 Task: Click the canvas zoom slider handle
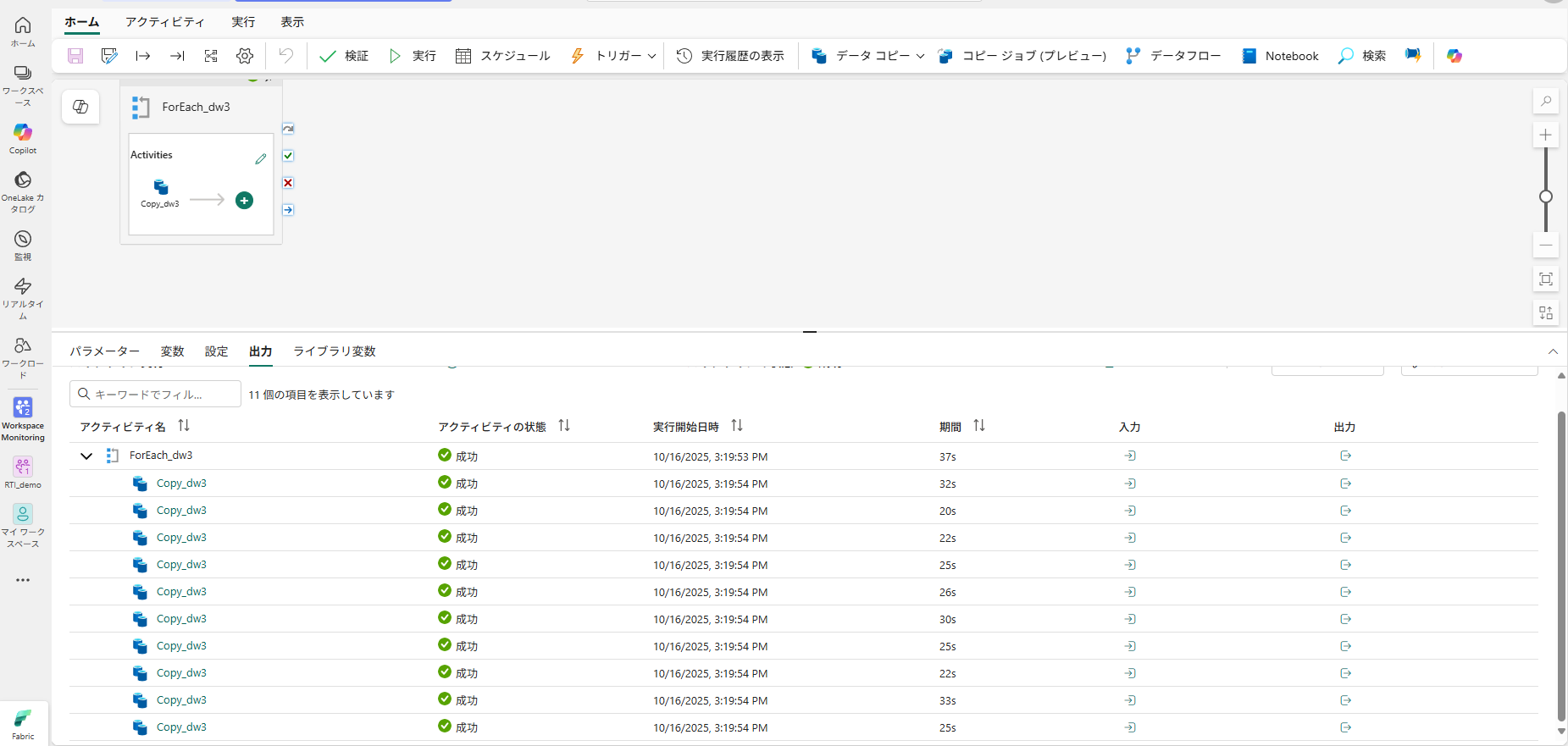(1546, 196)
